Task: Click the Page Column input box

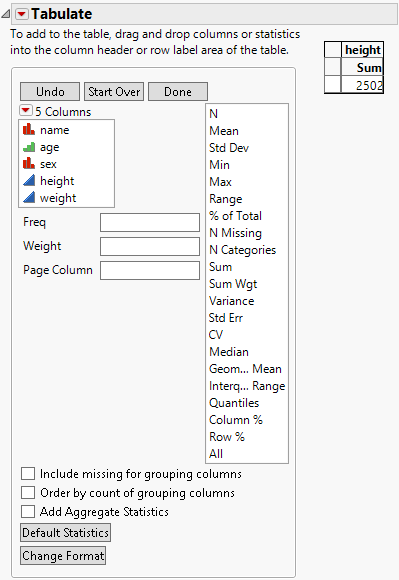Action: [x=150, y=270]
